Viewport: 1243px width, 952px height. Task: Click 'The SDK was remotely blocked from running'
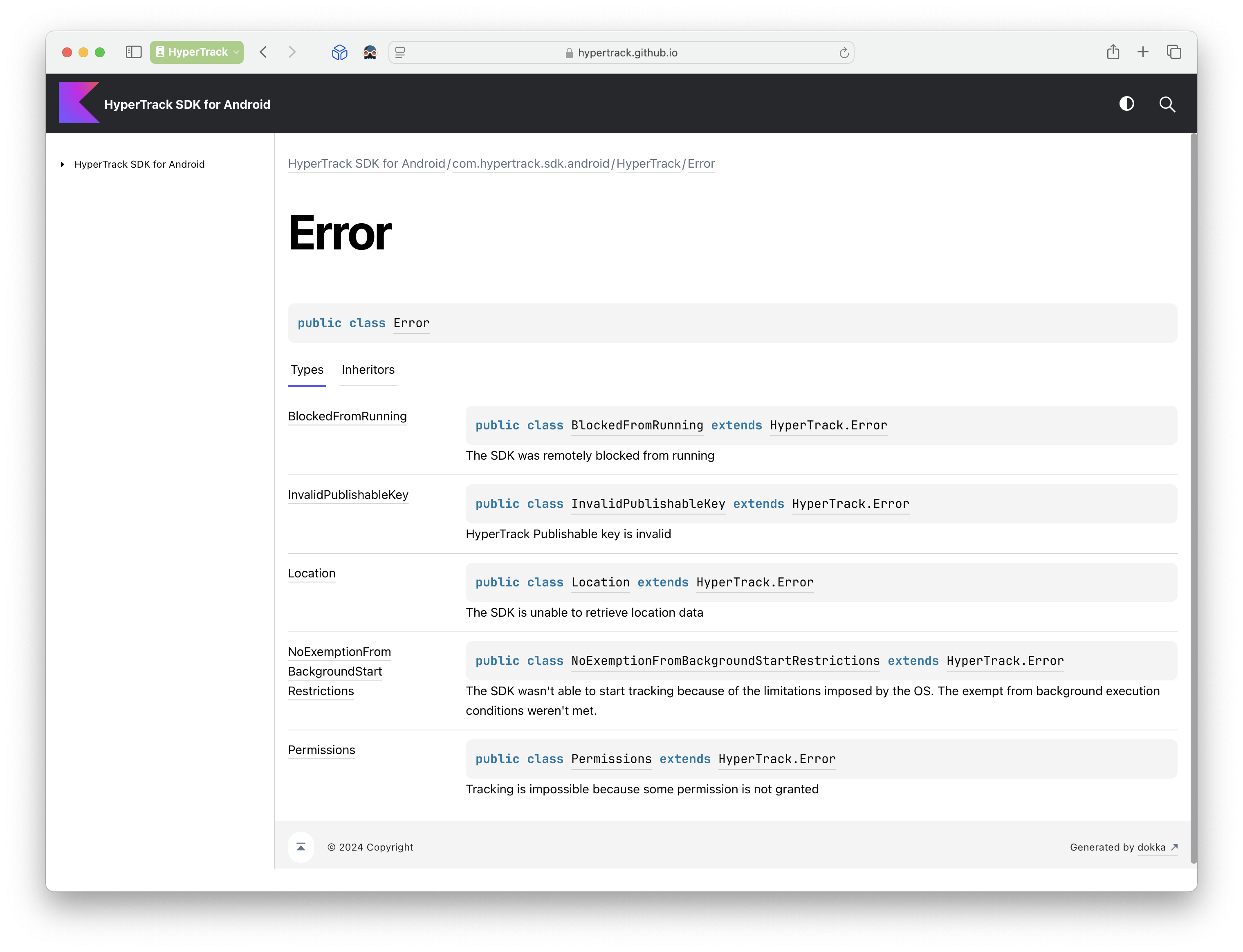590,456
